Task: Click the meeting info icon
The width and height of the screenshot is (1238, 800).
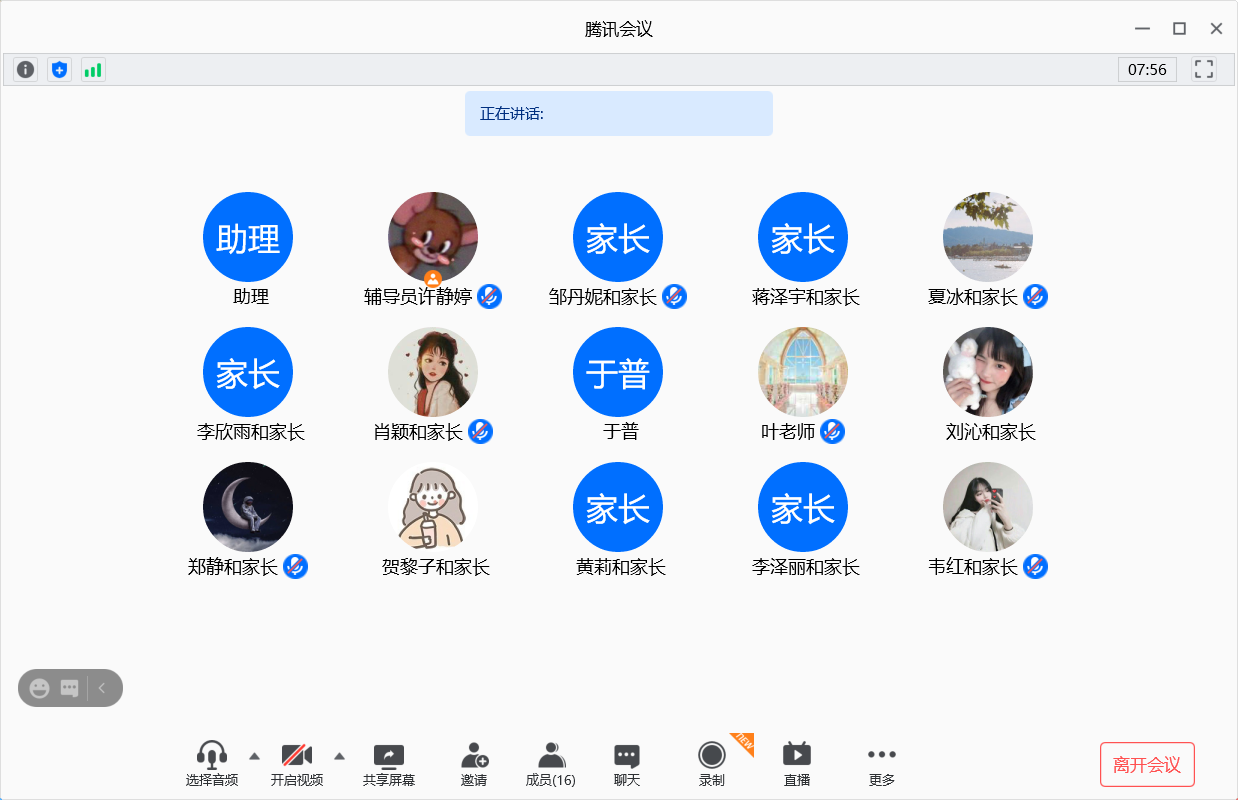Action: (26, 69)
